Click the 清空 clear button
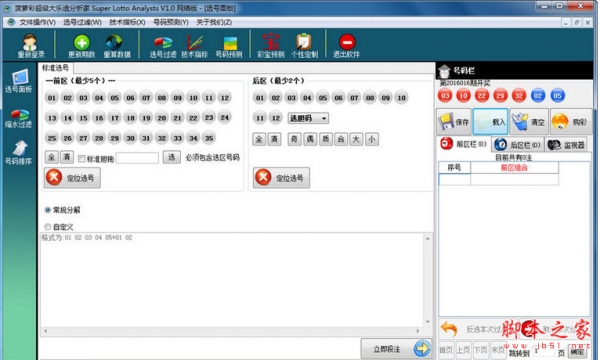Image resolution: width=600 pixels, height=360 pixels. pos(529,122)
